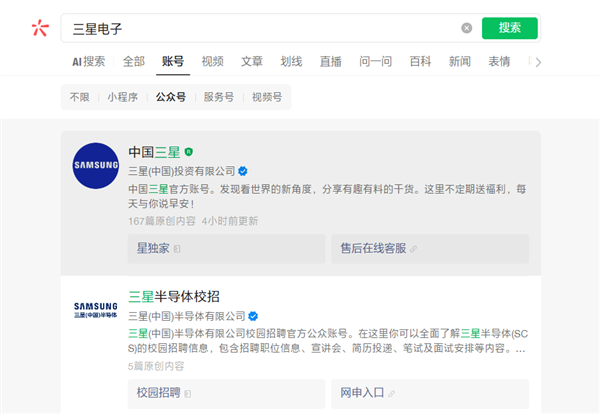Click the small icon beside 星独家

(x=177, y=249)
